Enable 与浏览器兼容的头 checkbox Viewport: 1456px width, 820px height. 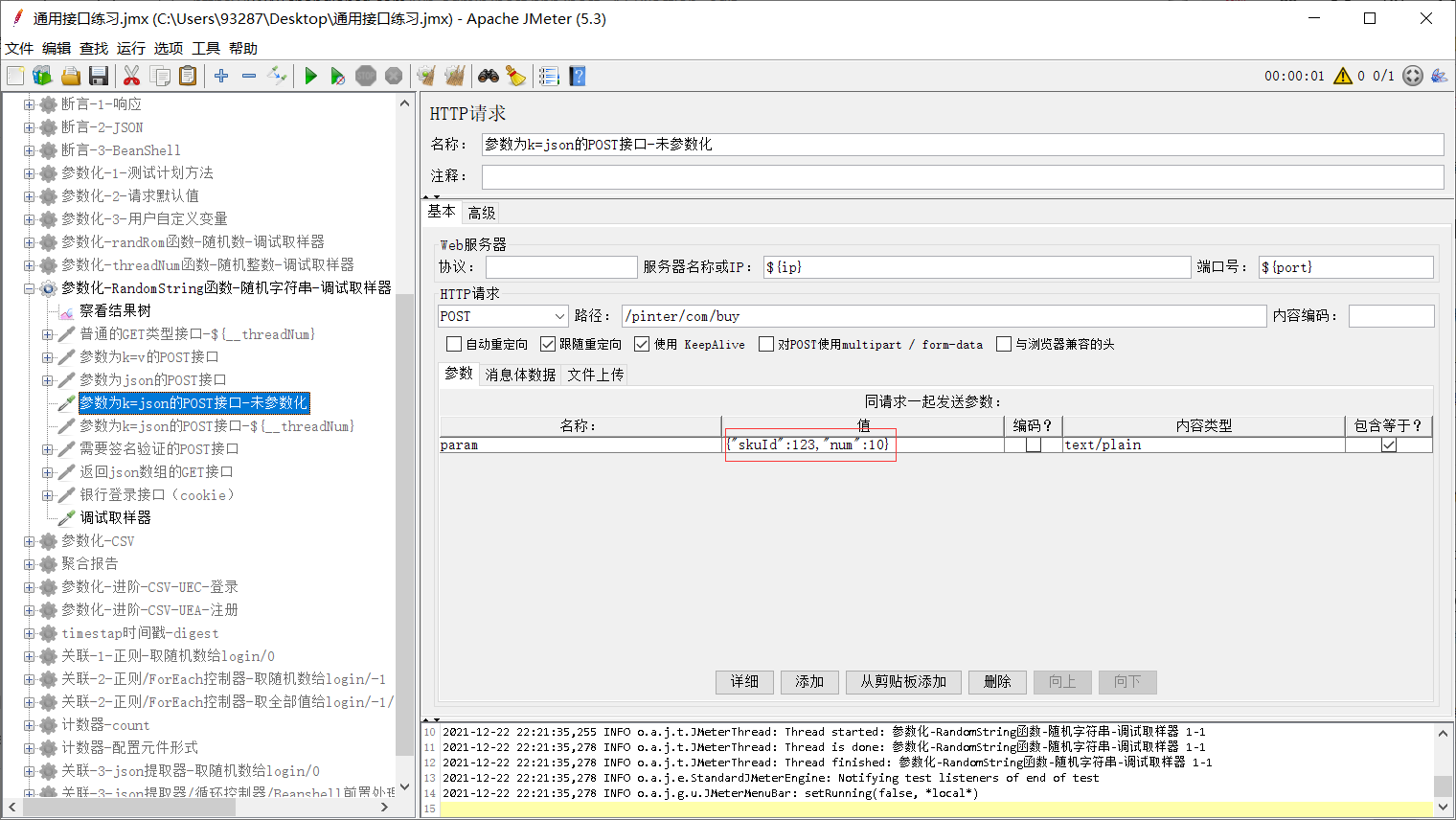[1004, 344]
